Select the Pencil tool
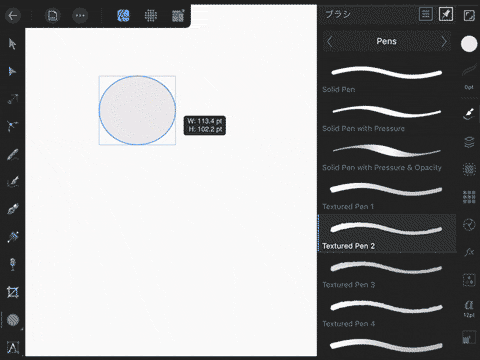The width and height of the screenshot is (480, 360). tap(13, 155)
